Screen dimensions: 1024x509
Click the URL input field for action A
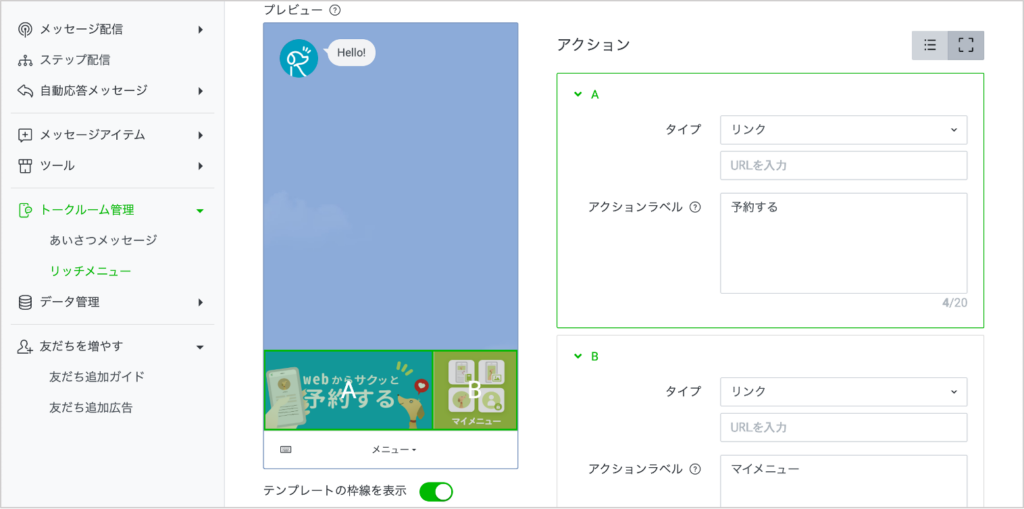843,166
